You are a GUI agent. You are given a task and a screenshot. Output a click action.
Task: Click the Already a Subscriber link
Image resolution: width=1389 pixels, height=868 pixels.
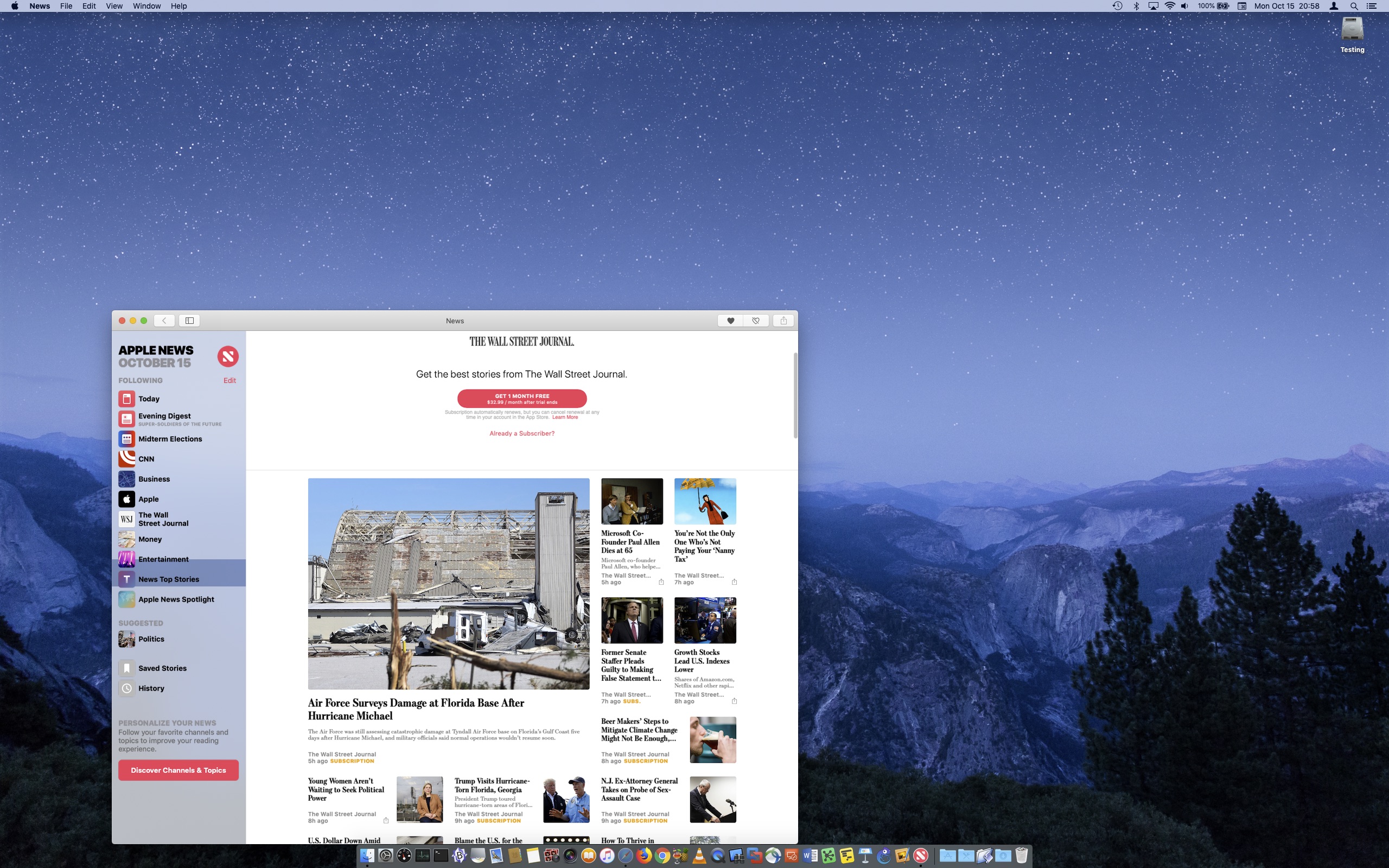[522, 433]
